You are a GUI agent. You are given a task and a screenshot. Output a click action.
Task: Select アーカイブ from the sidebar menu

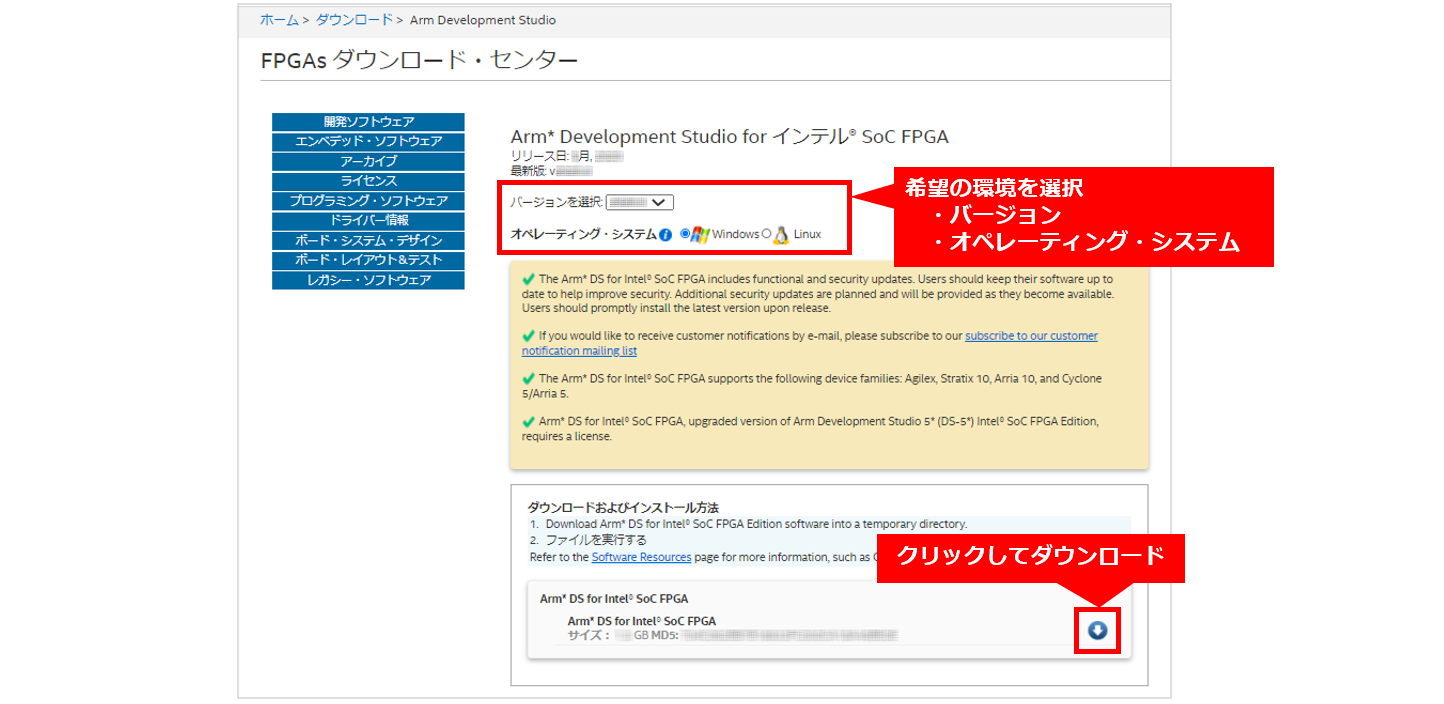(x=368, y=161)
